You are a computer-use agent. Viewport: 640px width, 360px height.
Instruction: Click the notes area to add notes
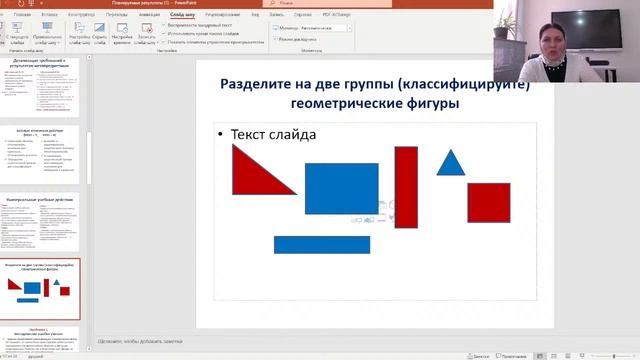140,341
